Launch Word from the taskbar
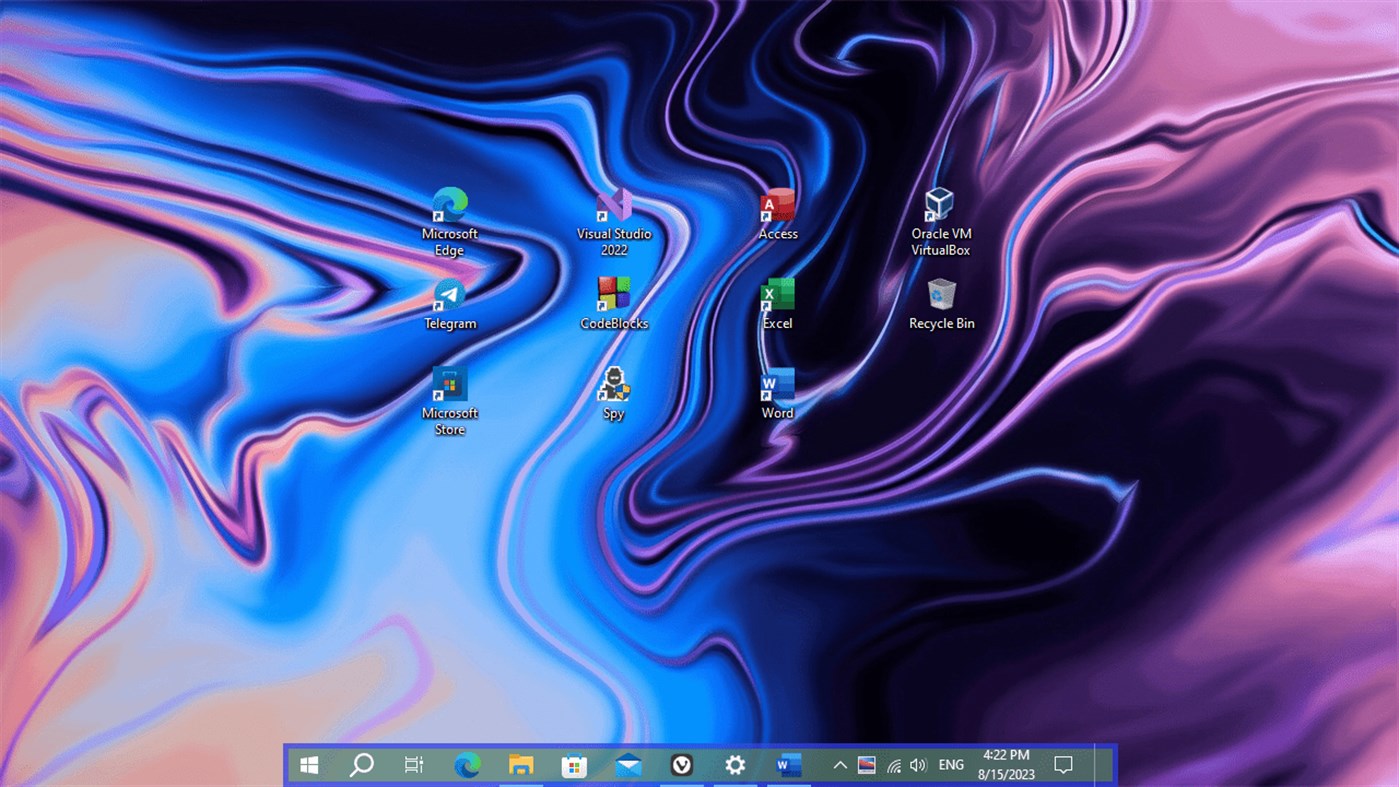 click(789, 764)
